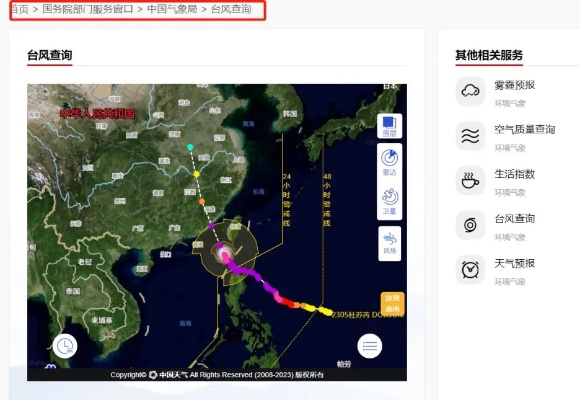Viewport: 580px width, 400px height.
Task: Toggle the 雷达 radar overlay
Action: [389, 162]
